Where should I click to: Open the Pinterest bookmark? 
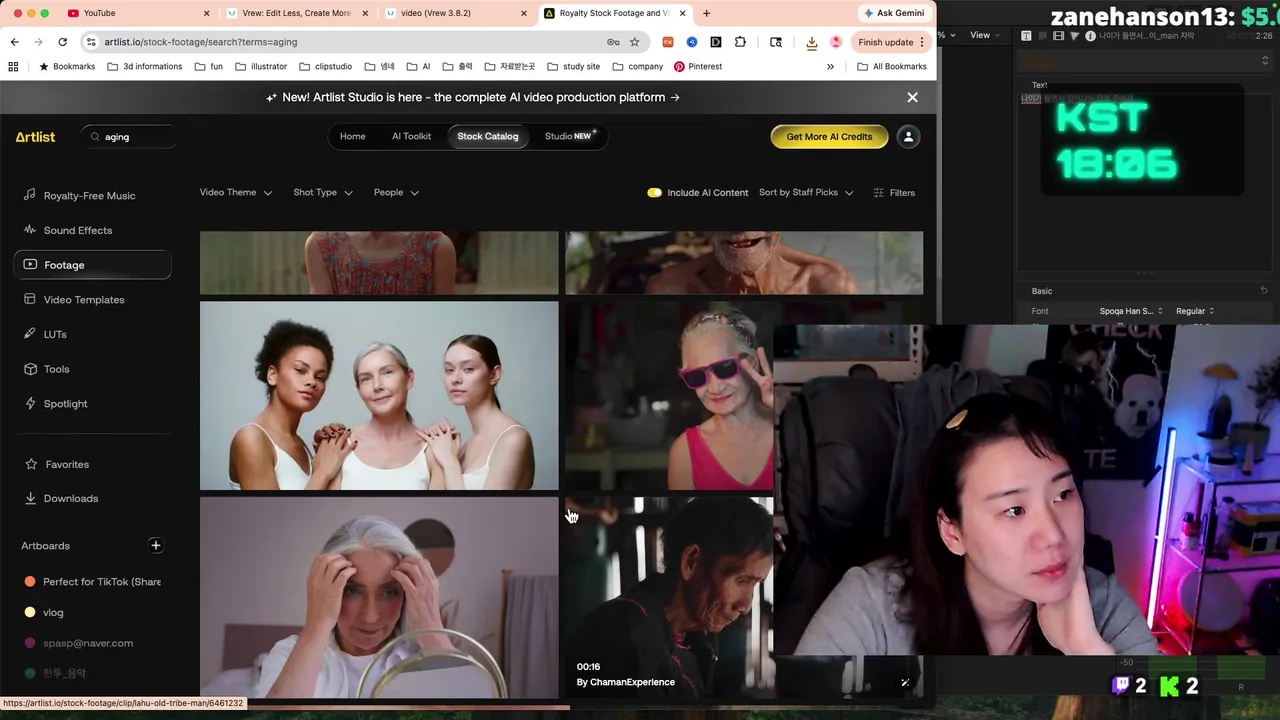click(x=698, y=67)
